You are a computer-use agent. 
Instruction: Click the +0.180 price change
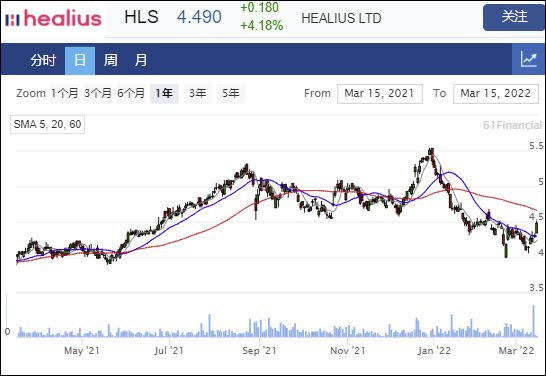pos(260,7)
